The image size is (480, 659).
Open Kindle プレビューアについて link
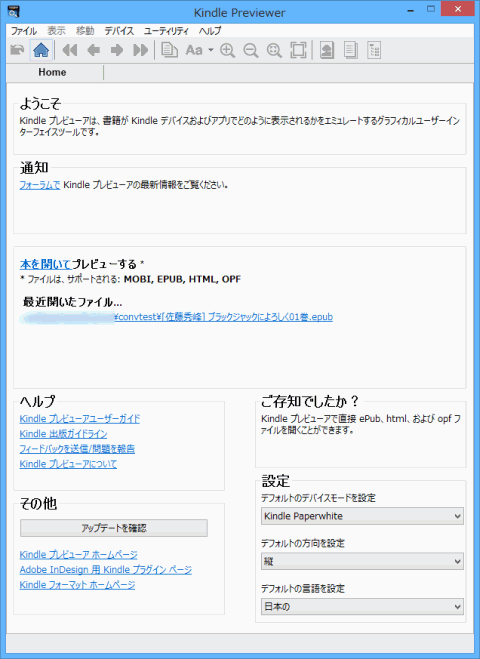click(68, 464)
